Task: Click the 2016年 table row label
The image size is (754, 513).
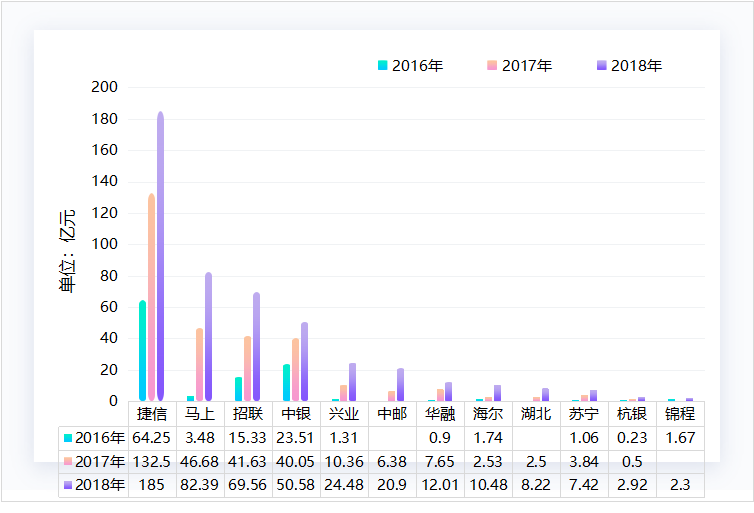Action: click(x=94, y=438)
